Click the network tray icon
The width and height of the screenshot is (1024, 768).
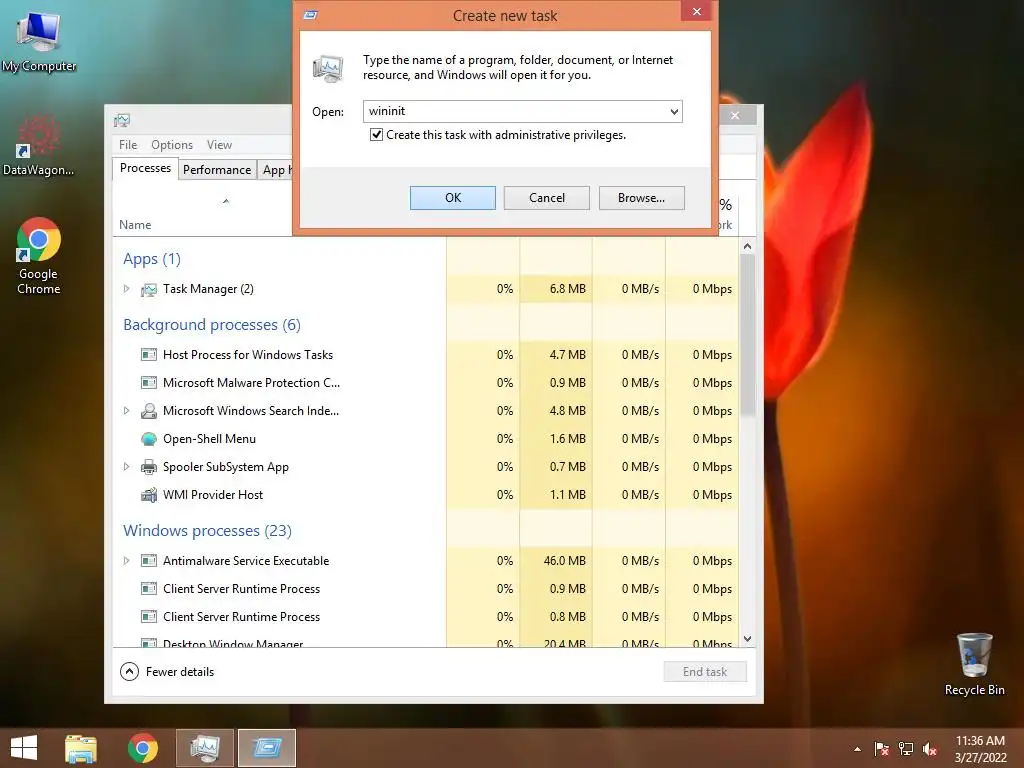[x=906, y=748]
